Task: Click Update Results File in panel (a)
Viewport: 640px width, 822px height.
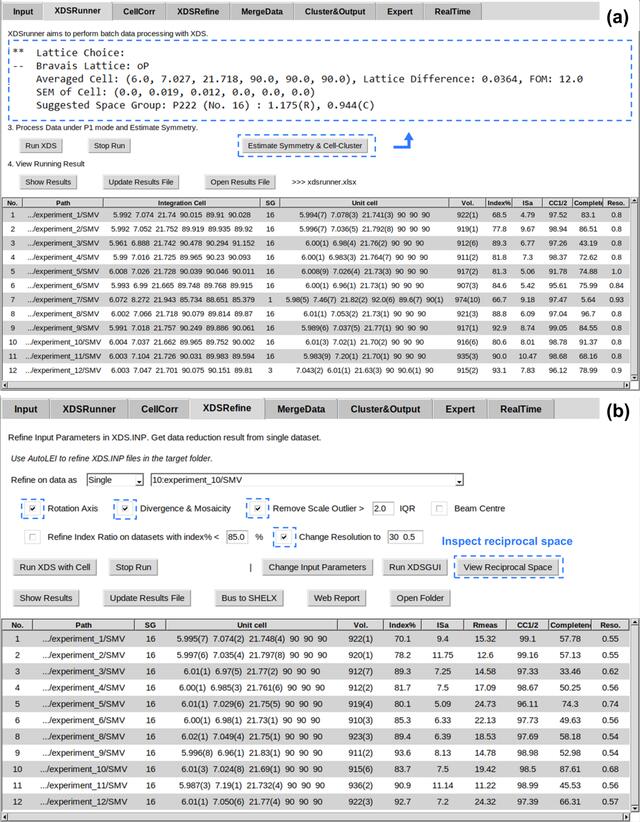Action: click(x=141, y=182)
